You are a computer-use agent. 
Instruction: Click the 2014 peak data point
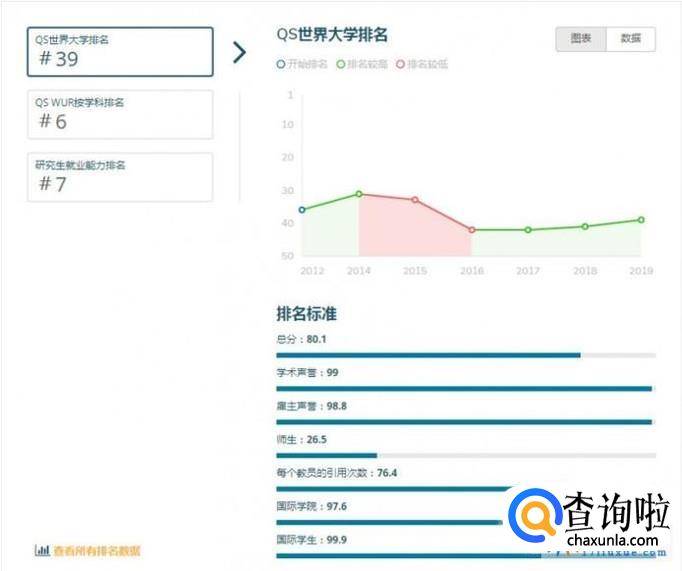[x=359, y=194]
